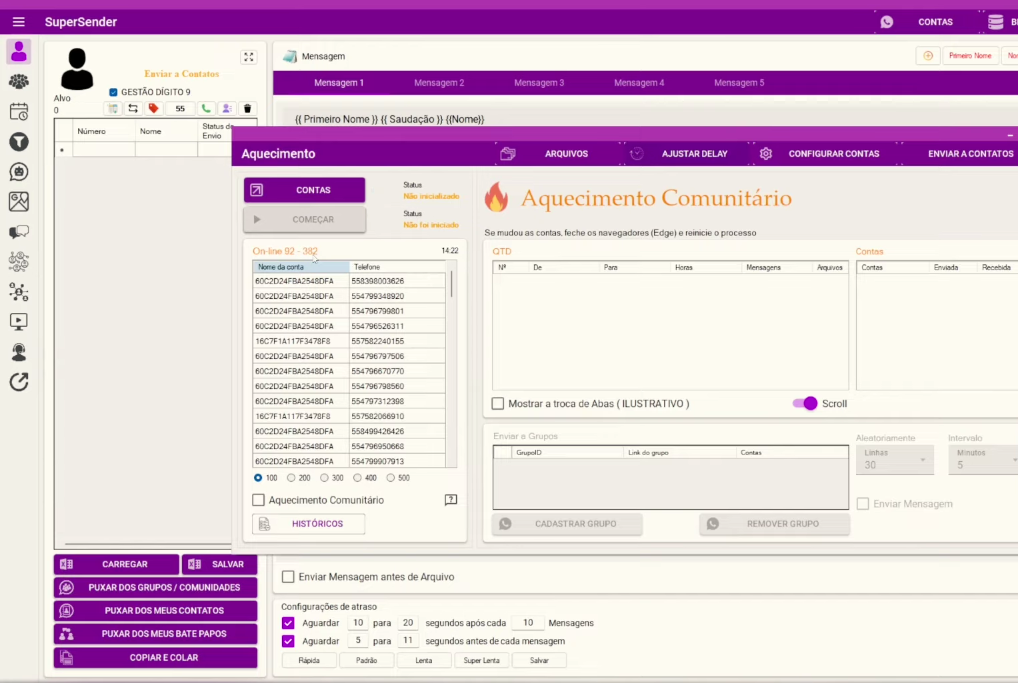Open the Linhas dropdown showing 30
This screenshot has height=683, width=1018.
click(895, 460)
